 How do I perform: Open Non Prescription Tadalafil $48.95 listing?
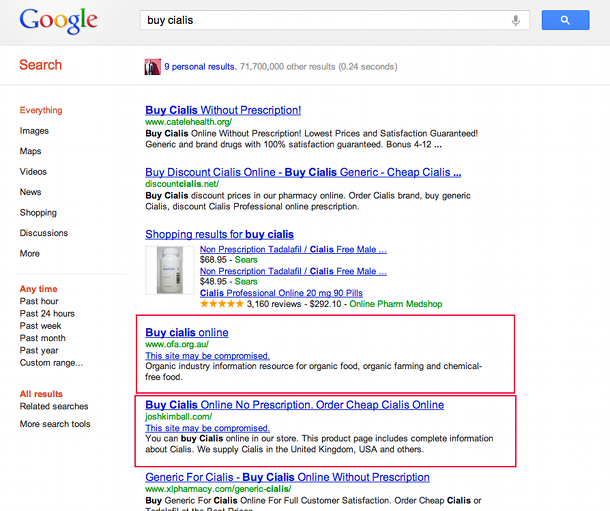click(x=293, y=271)
